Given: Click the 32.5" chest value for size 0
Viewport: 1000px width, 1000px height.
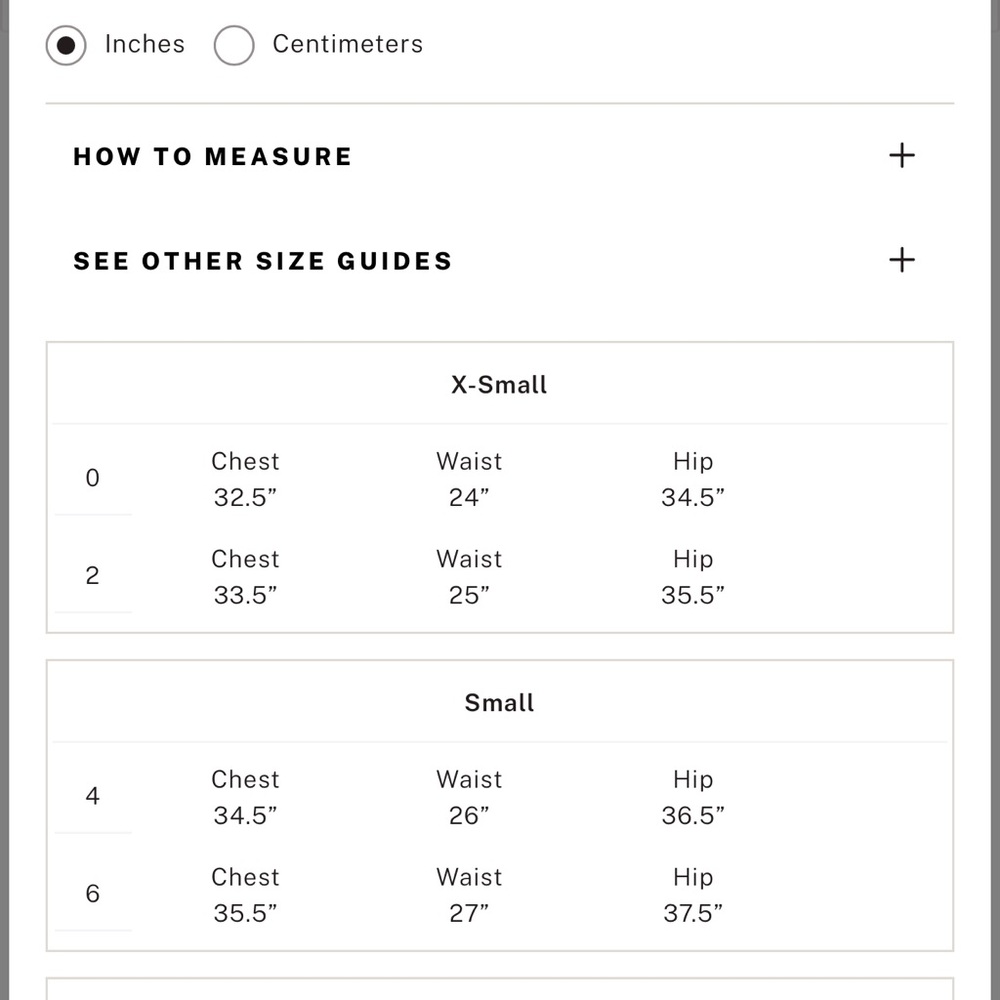Looking at the screenshot, I should [246, 497].
